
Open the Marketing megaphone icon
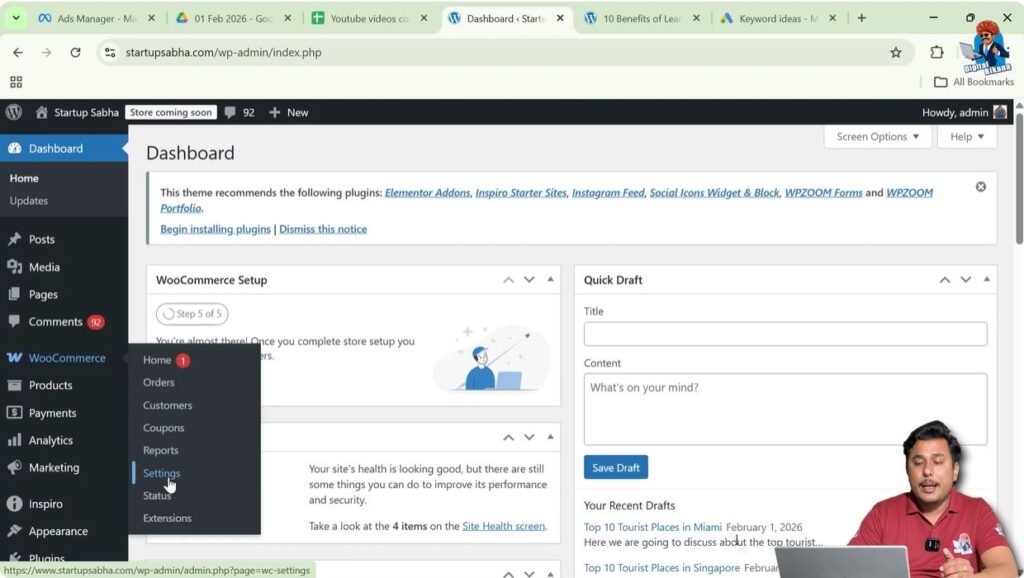click(x=15, y=467)
